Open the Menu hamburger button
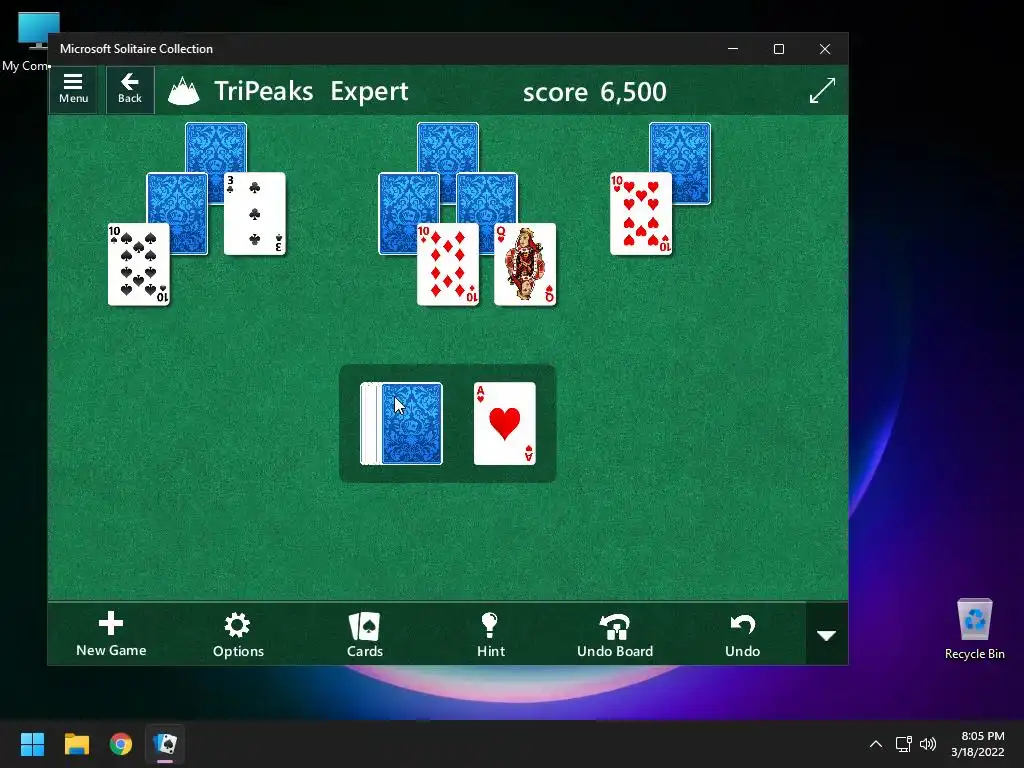The height and width of the screenshot is (768, 1024). (73, 89)
